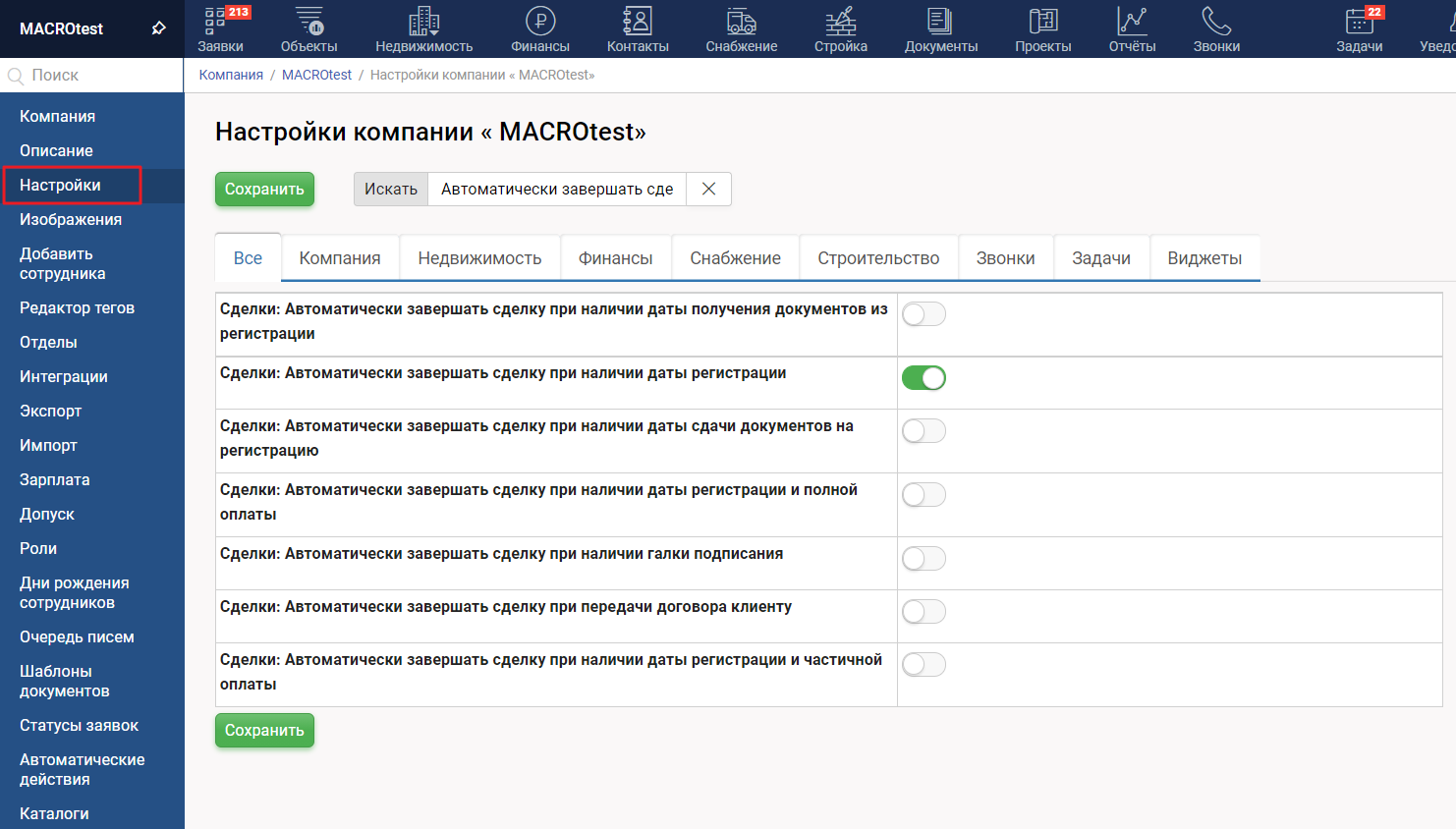Click the bottom Сохранить button
The height and width of the screenshot is (829, 1456).
[264, 730]
